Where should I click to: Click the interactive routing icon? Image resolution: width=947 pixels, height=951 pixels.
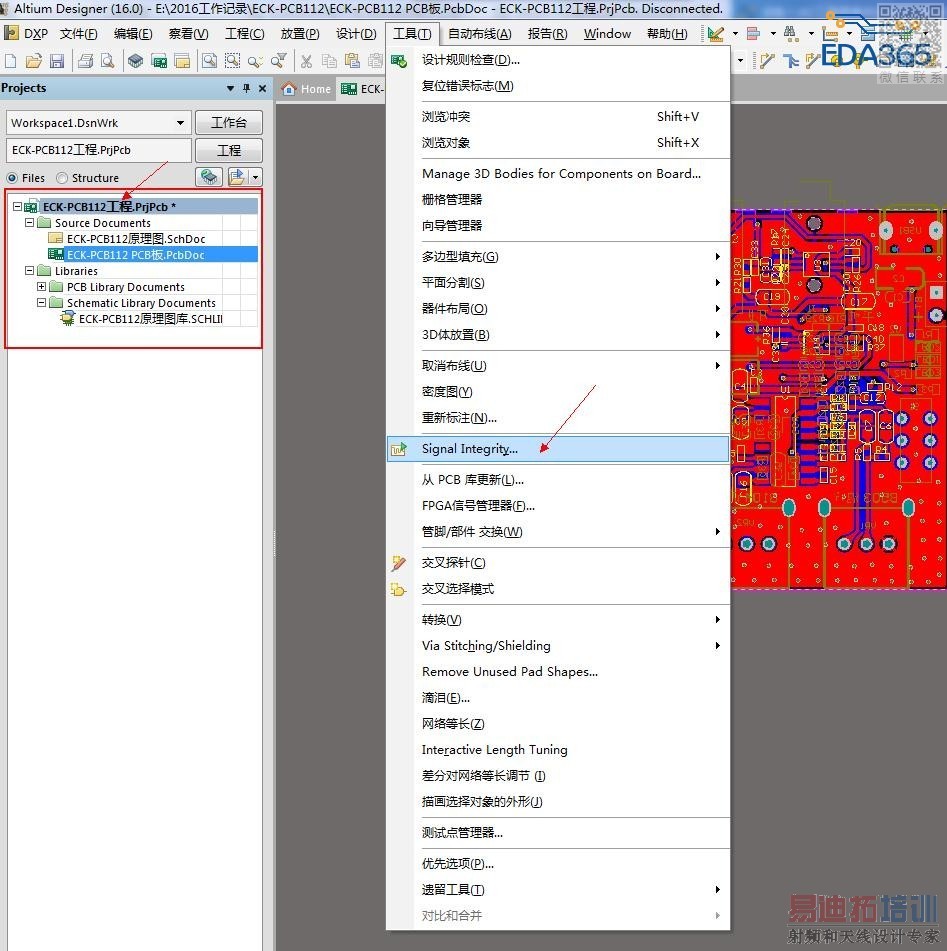(x=767, y=60)
